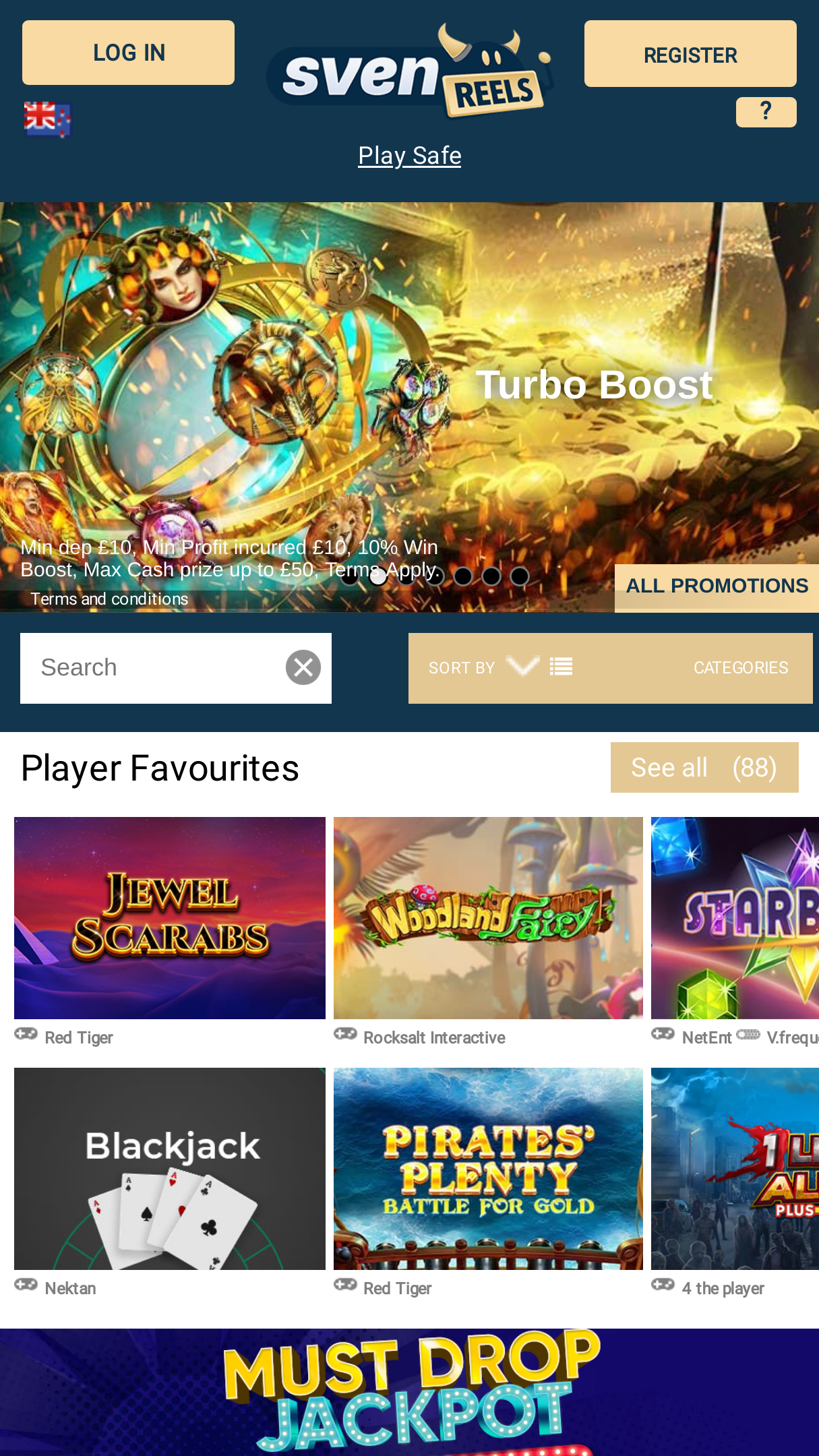Select the first carousel slide dot

click(349, 576)
